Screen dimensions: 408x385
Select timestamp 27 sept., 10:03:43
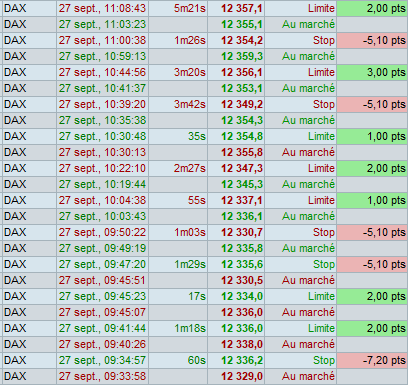point(102,216)
